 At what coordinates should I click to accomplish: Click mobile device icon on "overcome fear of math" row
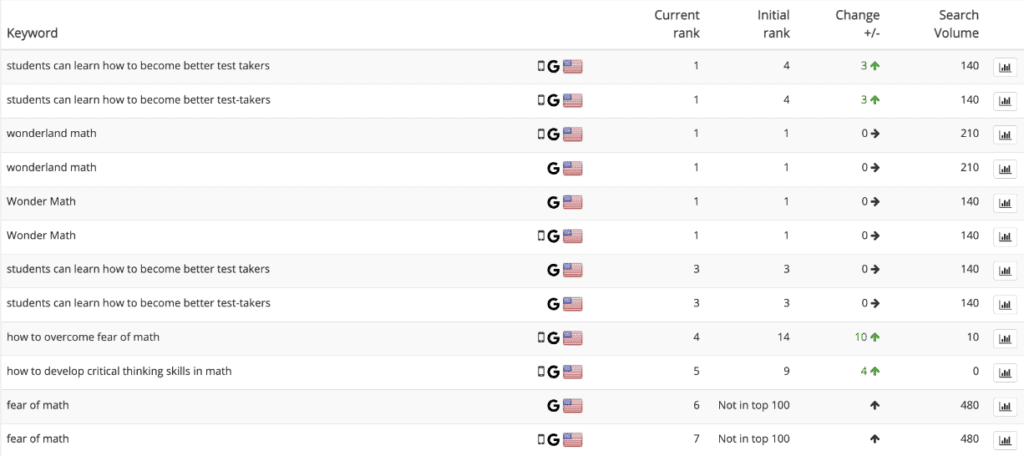click(x=542, y=338)
